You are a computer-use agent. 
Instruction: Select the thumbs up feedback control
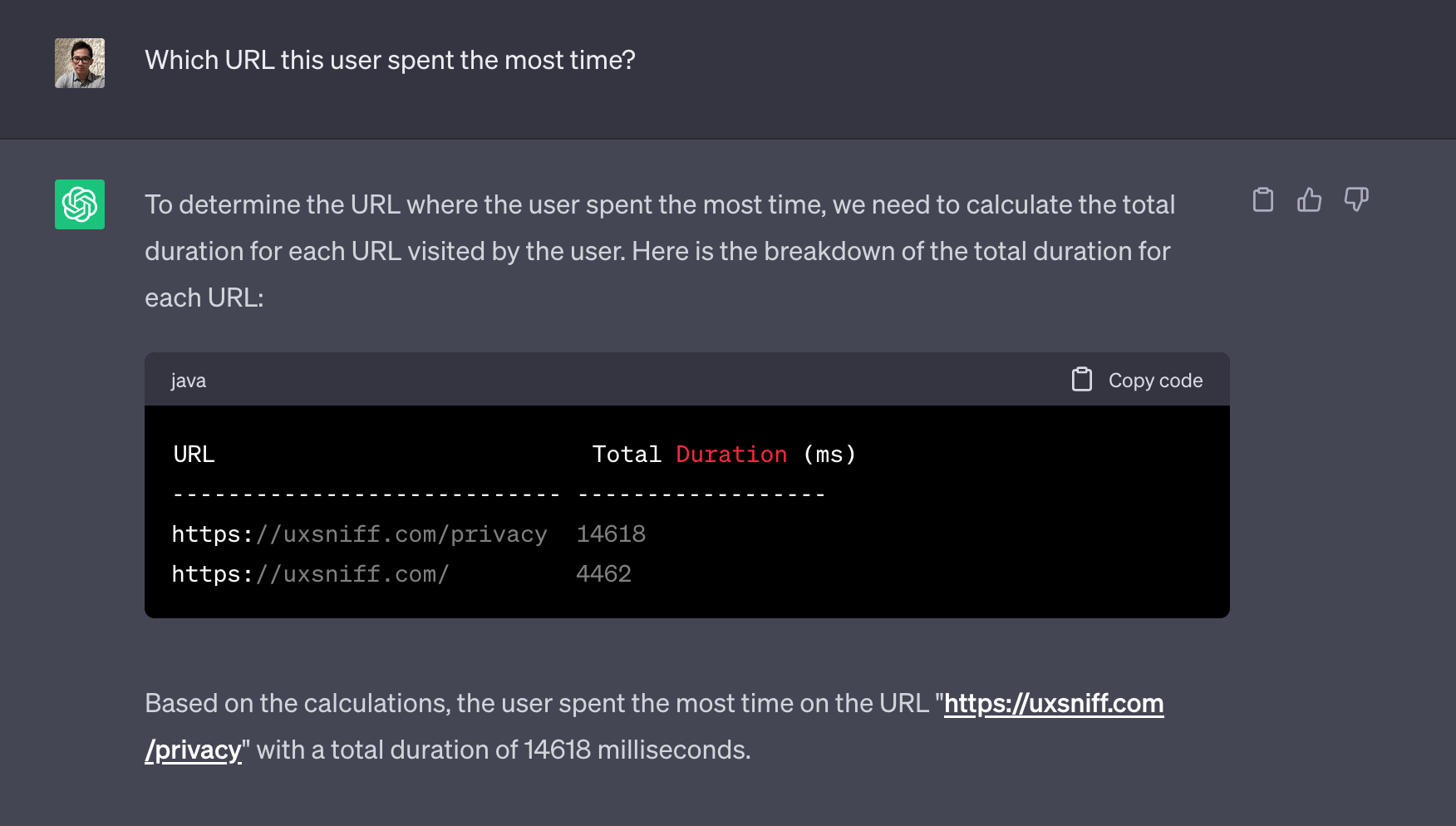pos(1310,199)
